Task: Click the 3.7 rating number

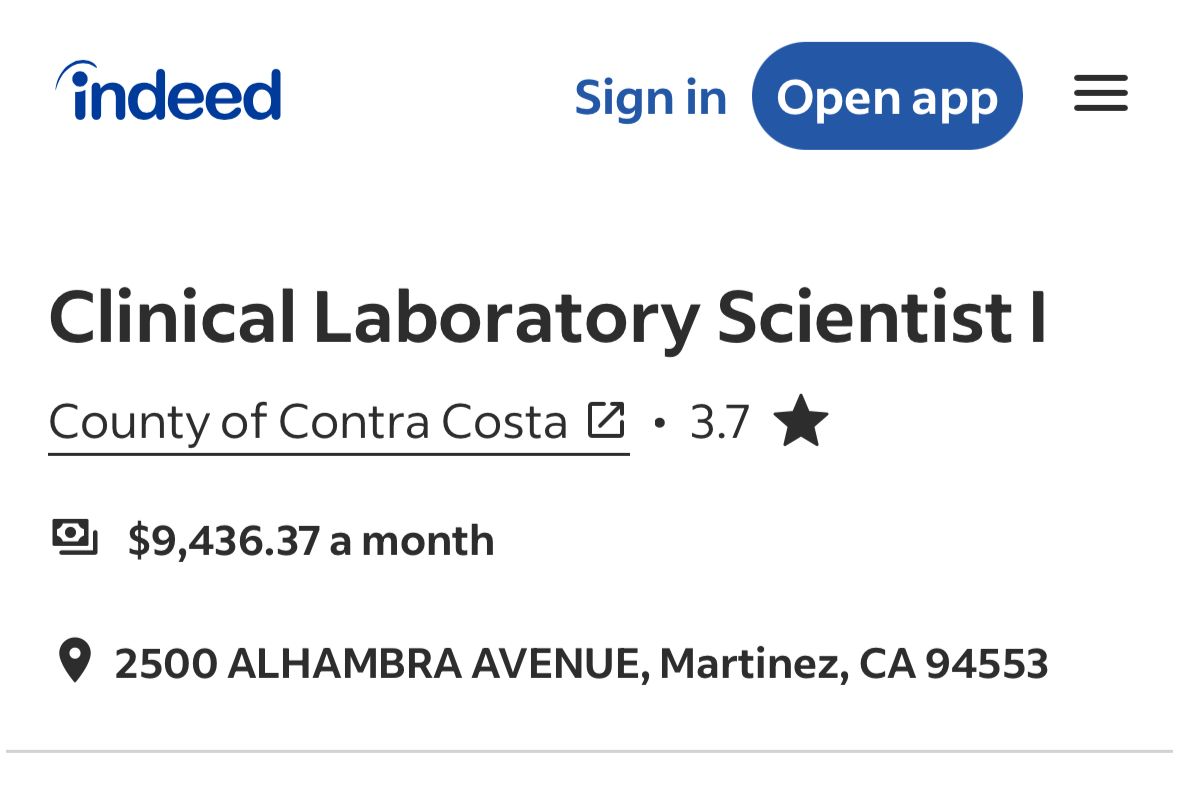Action: coord(719,422)
